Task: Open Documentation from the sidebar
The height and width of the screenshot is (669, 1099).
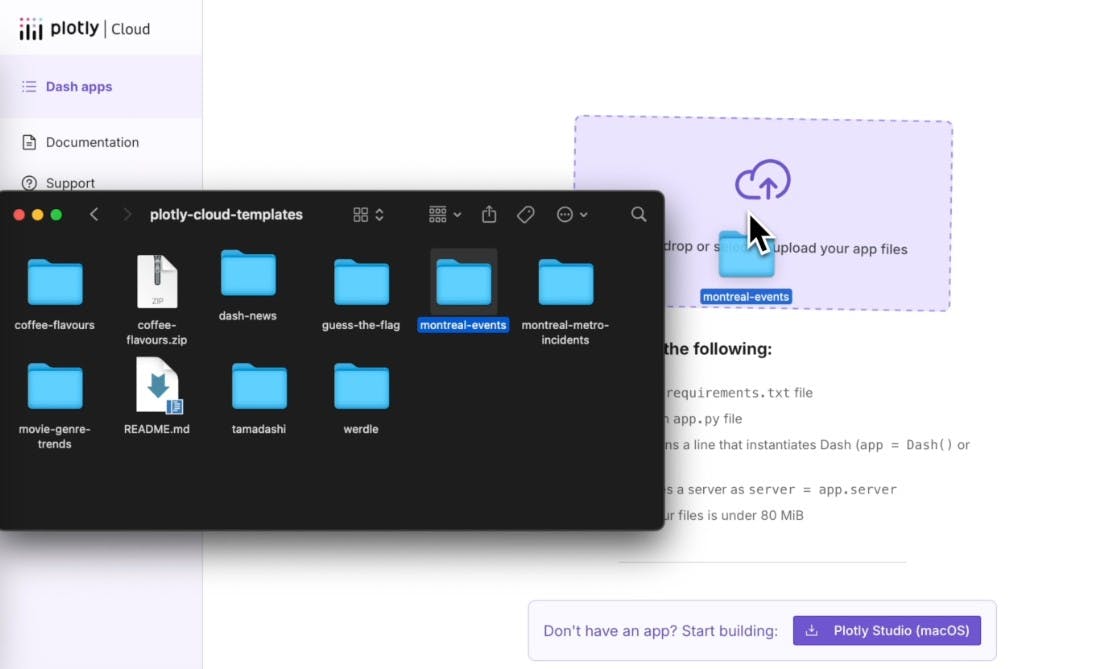Action: [92, 142]
